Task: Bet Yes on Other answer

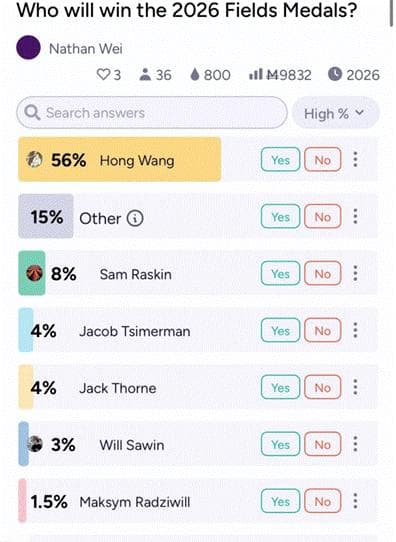Action: pos(280,217)
